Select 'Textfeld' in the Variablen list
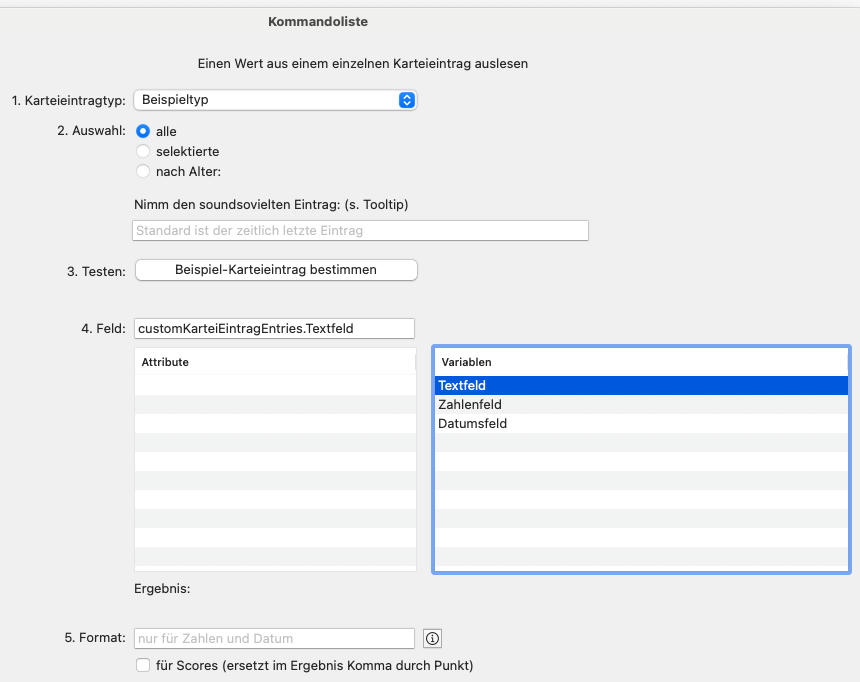The image size is (860, 682). pos(640,385)
